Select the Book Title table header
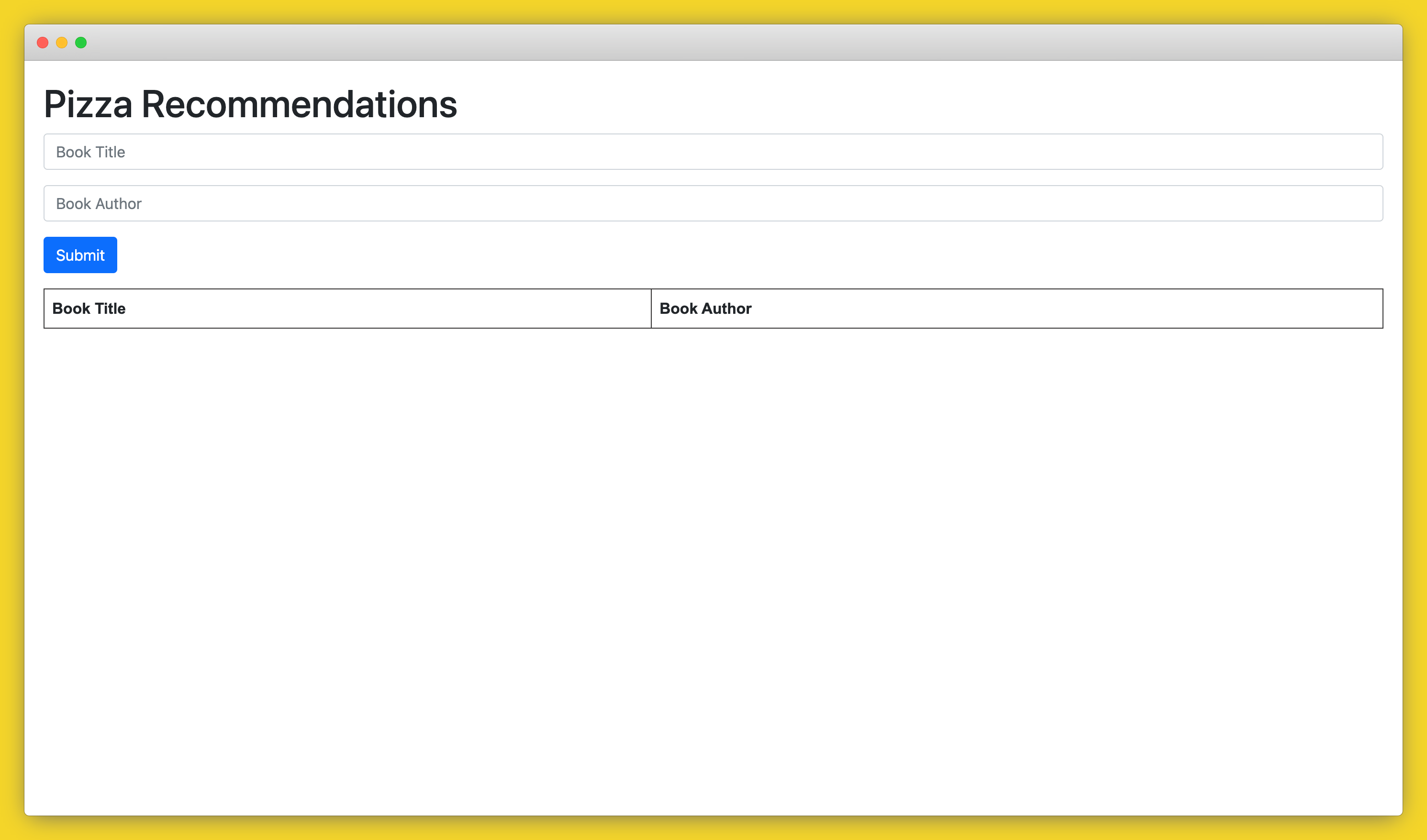 pos(89,309)
